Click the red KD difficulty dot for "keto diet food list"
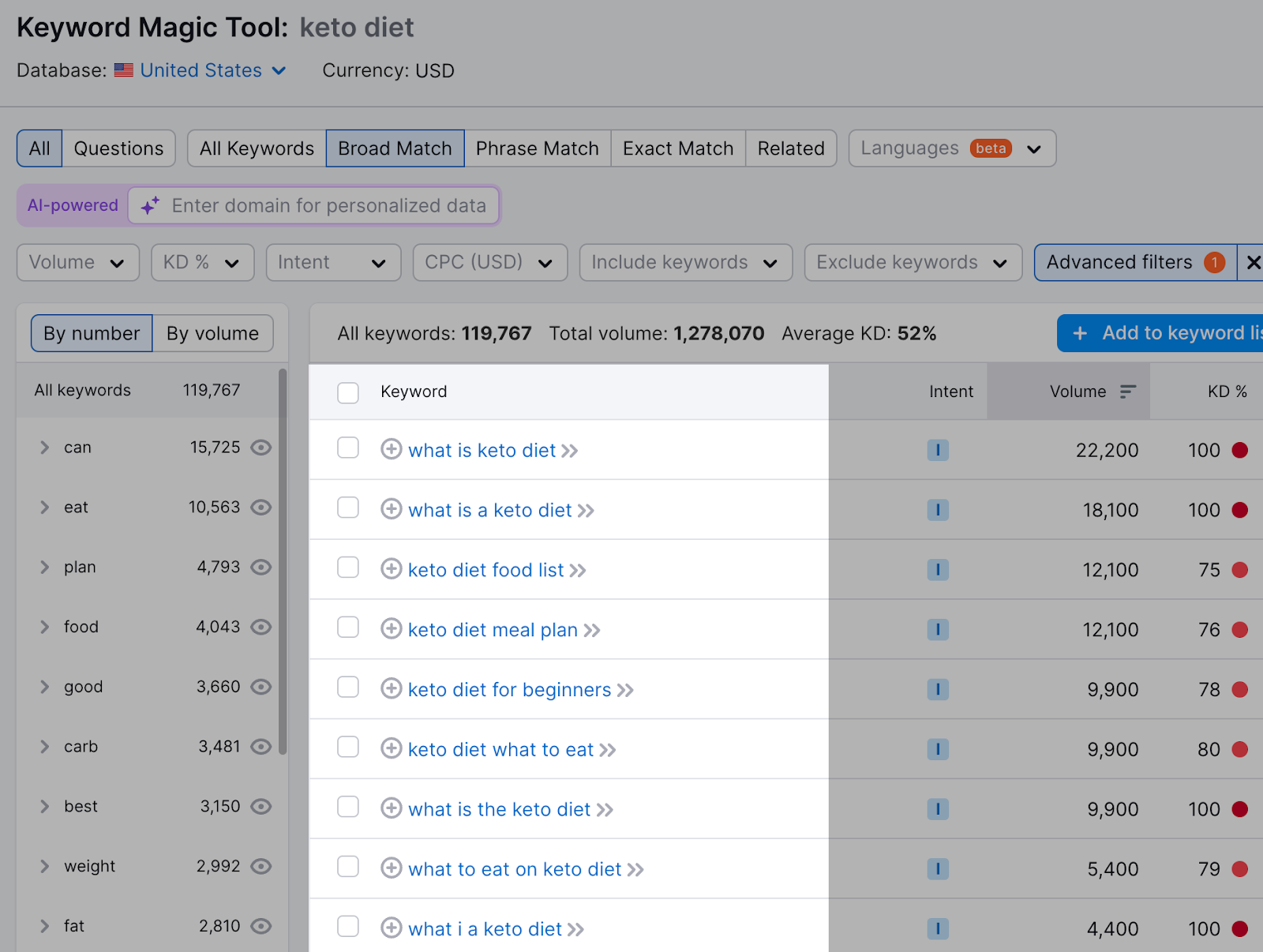The width and height of the screenshot is (1263, 952). [x=1241, y=569]
